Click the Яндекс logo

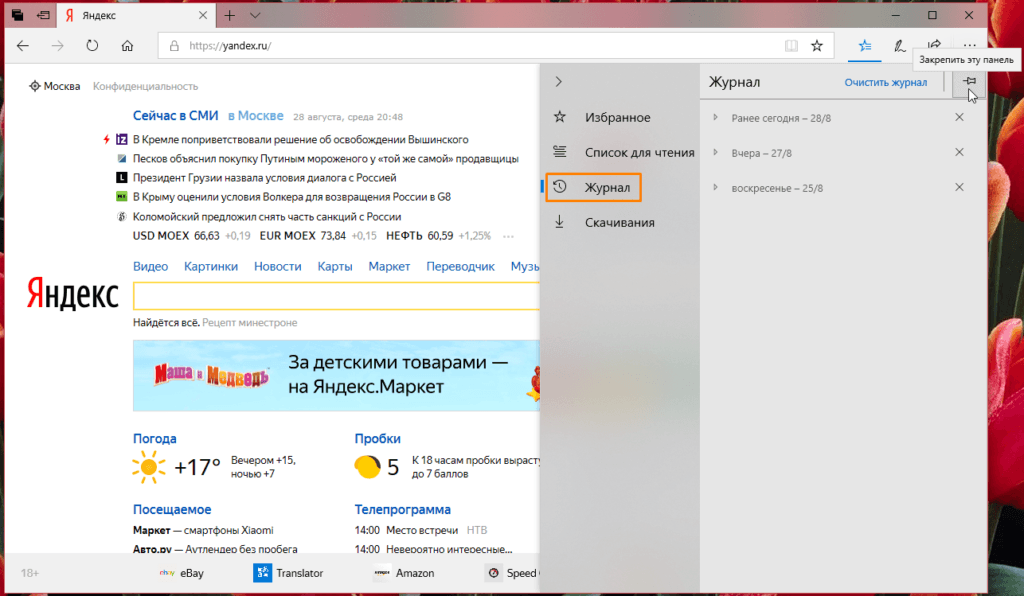click(x=72, y=294)
